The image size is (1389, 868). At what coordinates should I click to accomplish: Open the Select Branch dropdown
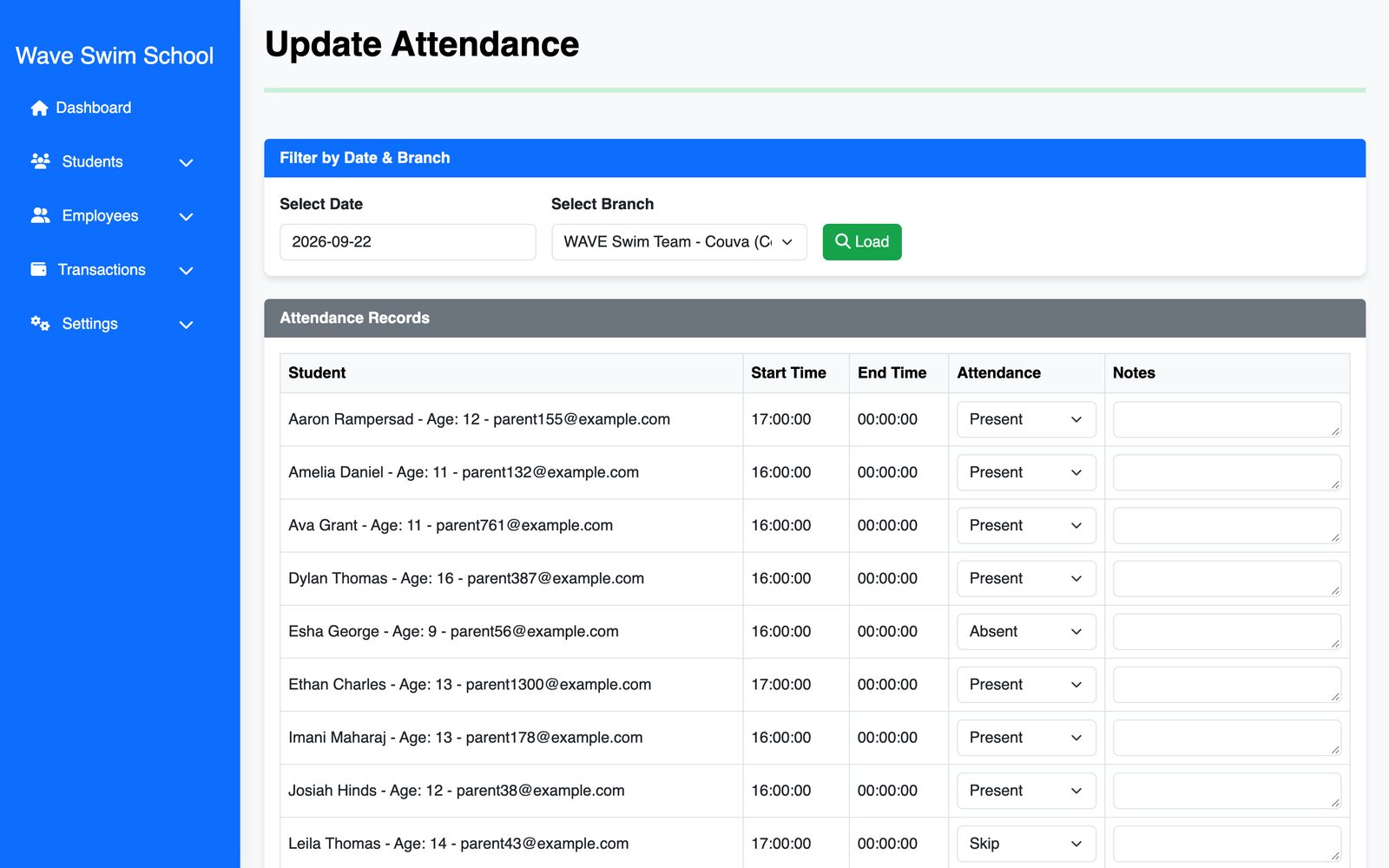point(679,242)
